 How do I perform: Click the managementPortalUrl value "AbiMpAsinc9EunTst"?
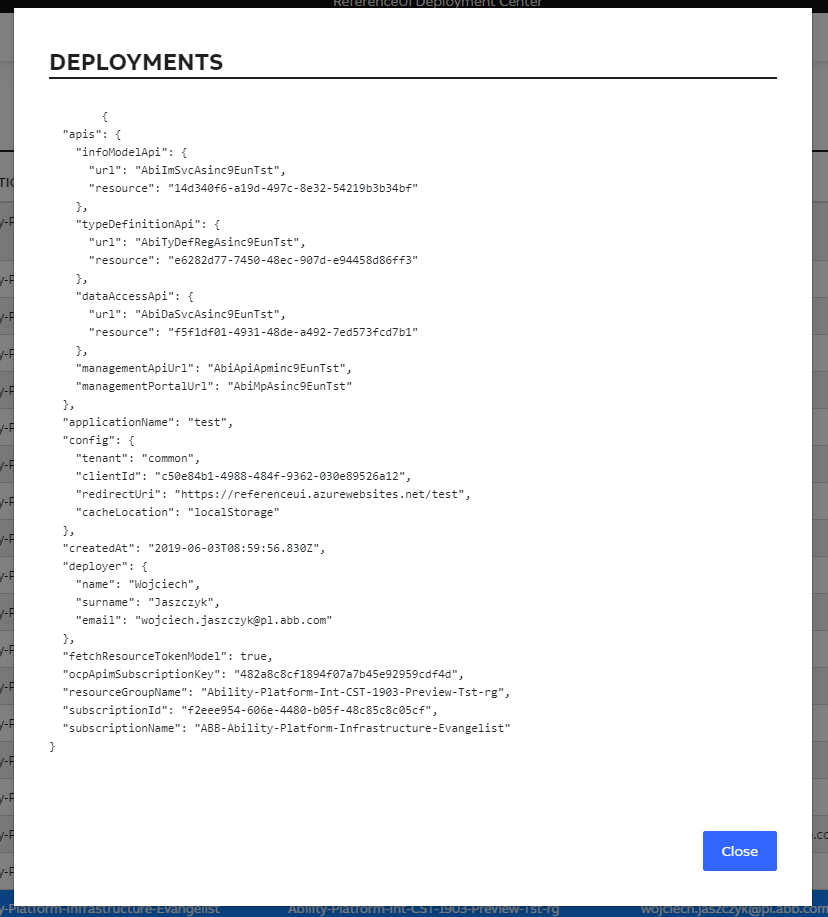click(x=289, y=386)
